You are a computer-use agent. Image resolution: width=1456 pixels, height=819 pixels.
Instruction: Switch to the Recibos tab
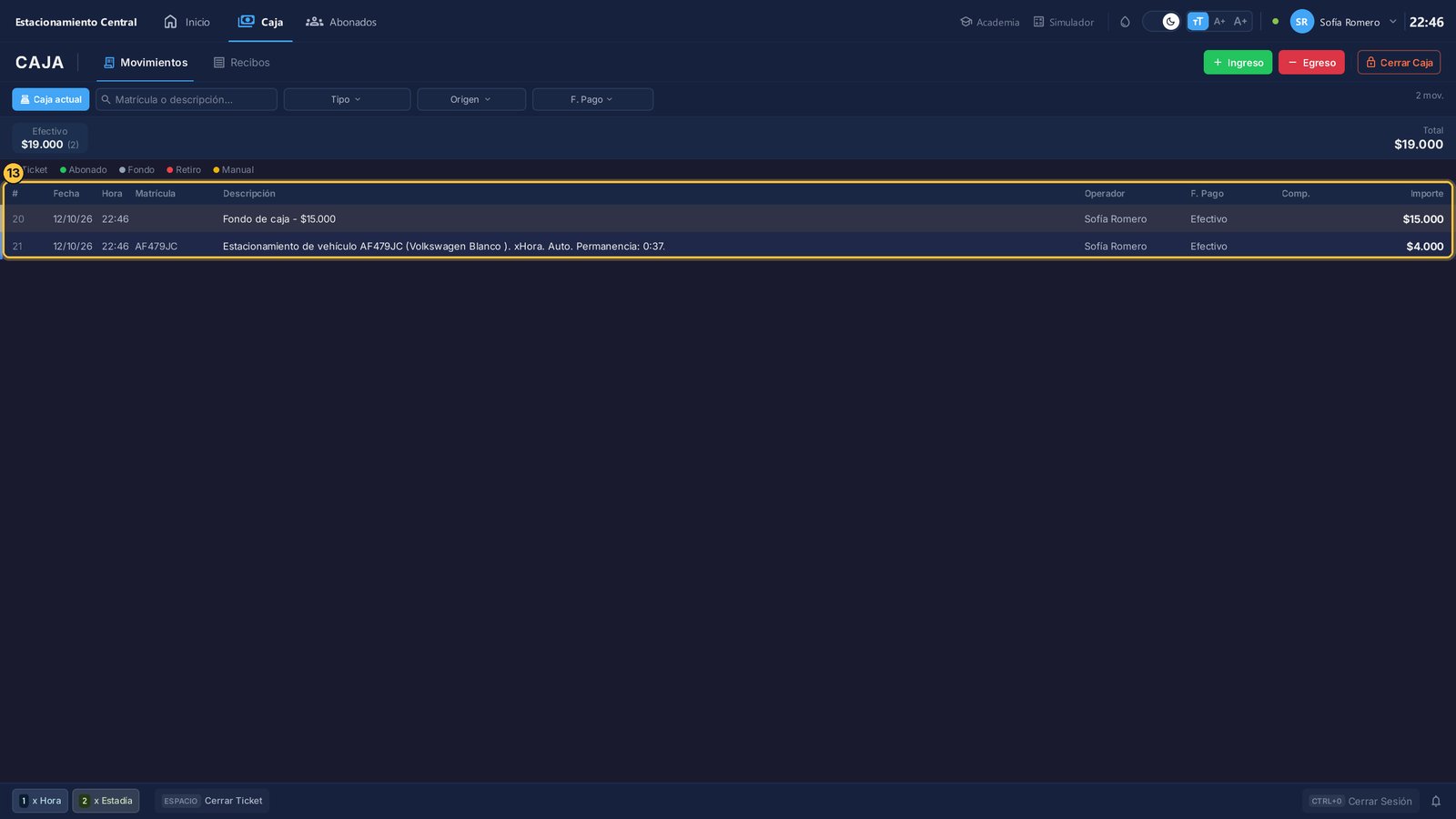tap(241, 63)
